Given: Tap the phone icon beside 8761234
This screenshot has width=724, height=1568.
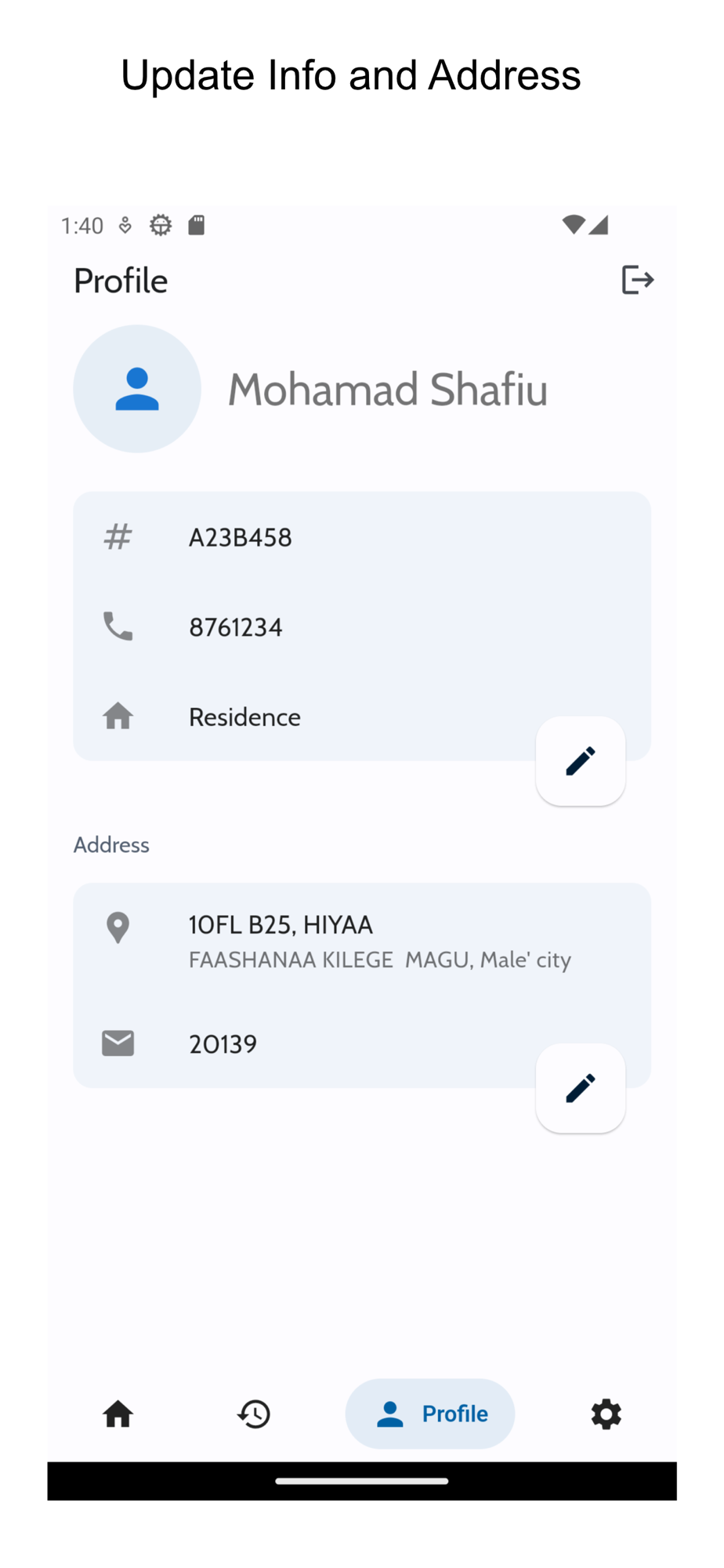Looking at the screenshot, I should (118, 626).
